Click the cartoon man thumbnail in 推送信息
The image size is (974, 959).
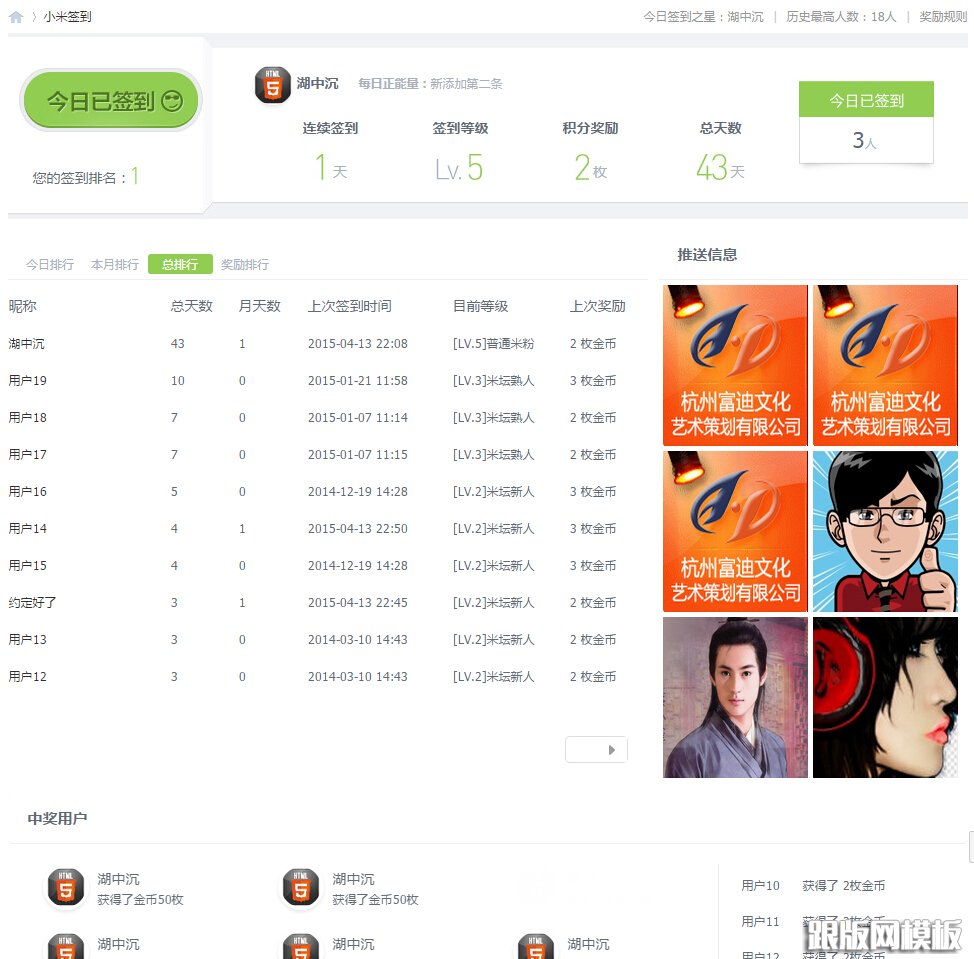pyautogui.click(x=884, y=530)
